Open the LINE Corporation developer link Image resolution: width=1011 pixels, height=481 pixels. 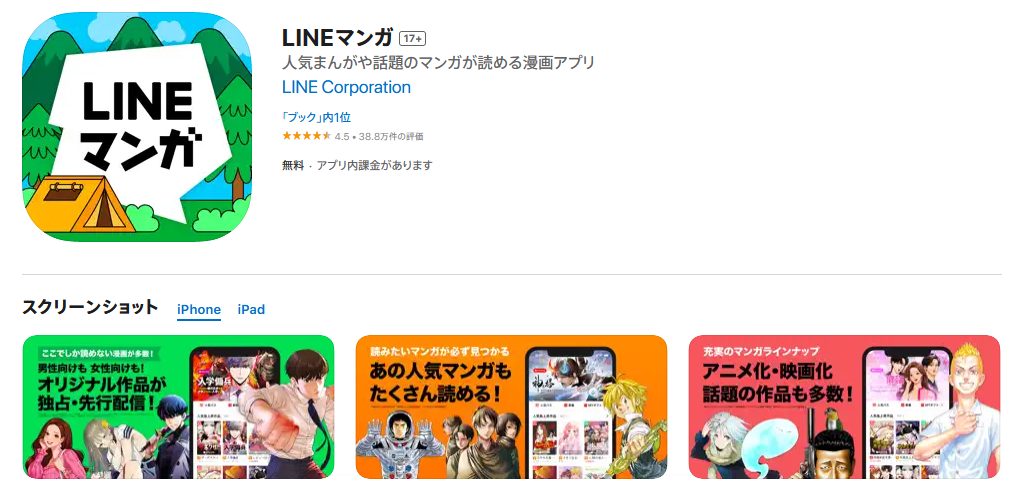346,87
